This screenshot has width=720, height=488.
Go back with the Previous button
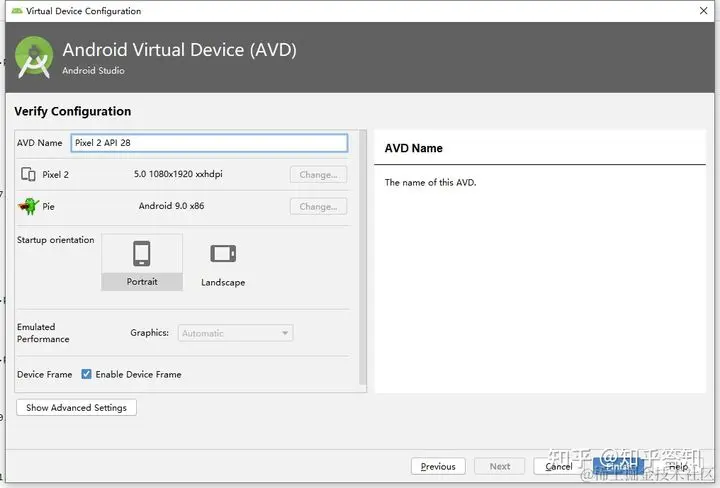[438, 466]
